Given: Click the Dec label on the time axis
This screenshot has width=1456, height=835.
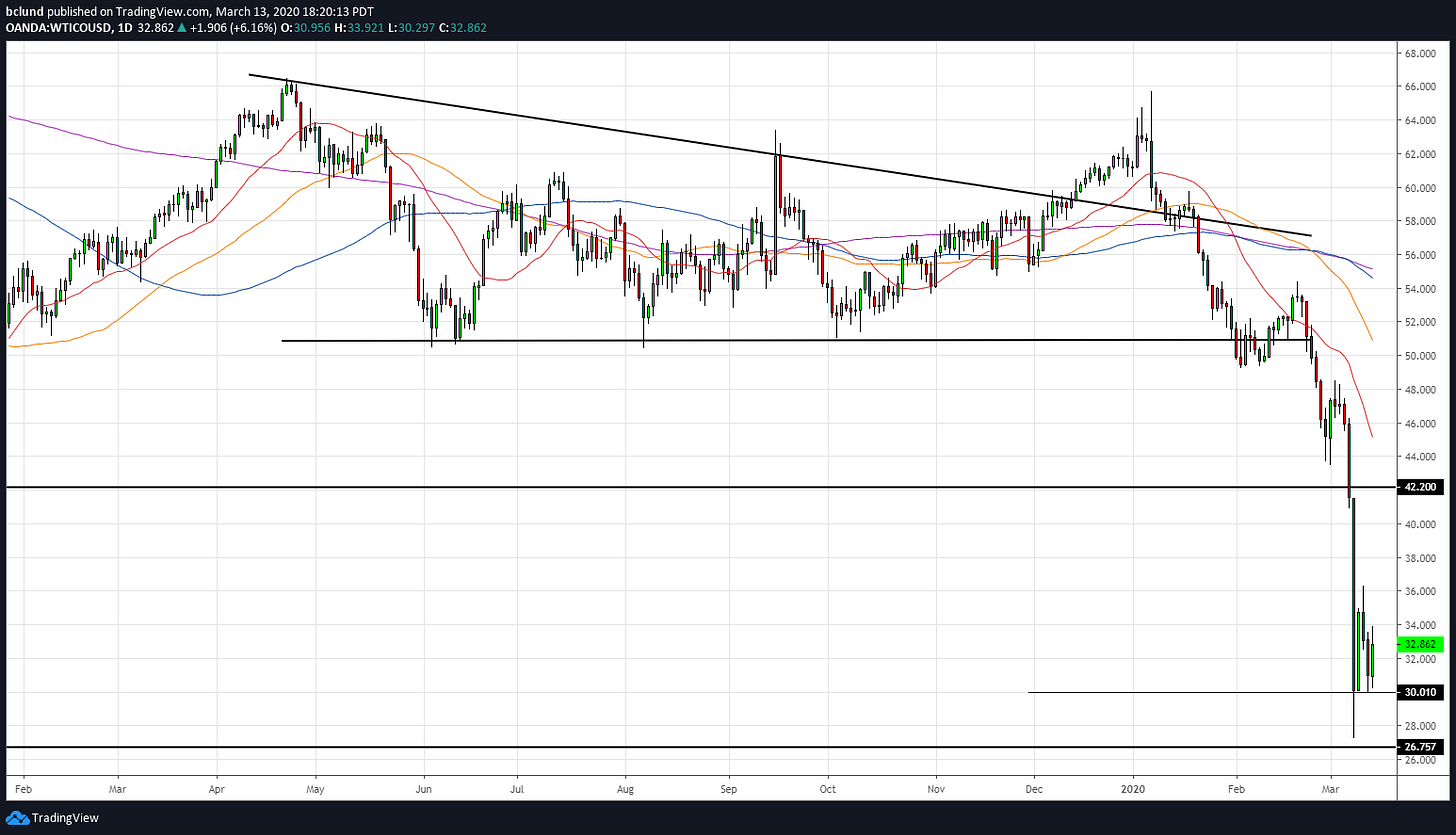Looking at the screenshot, I should click(1034, 787).
